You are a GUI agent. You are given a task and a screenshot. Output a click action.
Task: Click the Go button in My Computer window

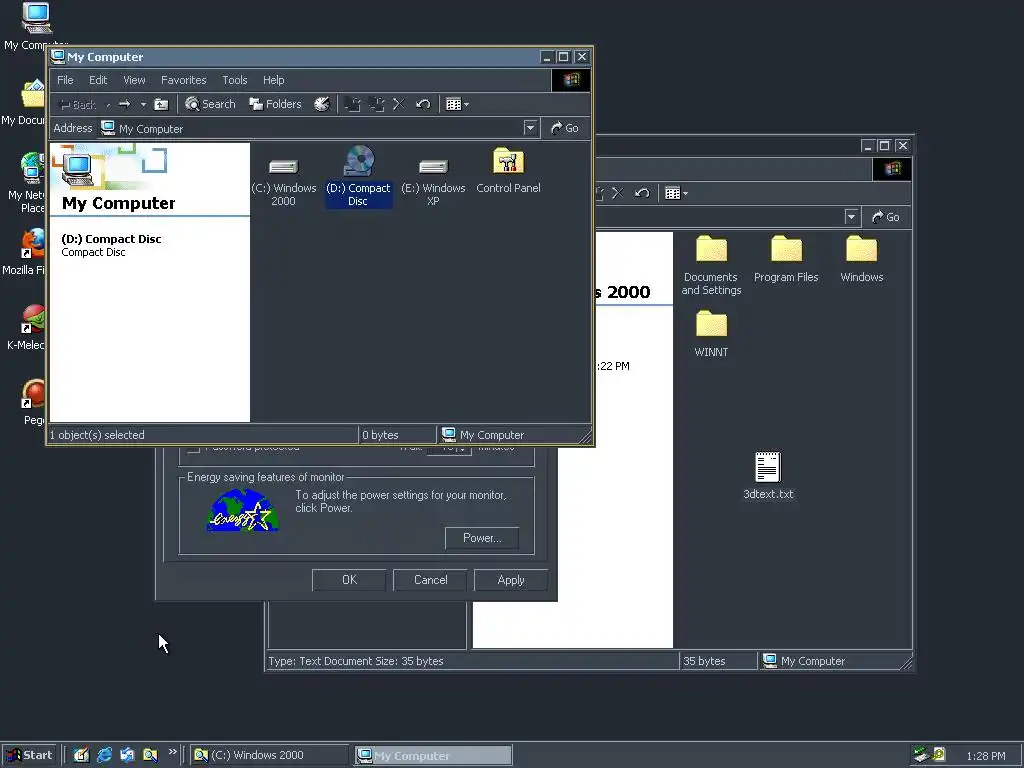point(565,128)
